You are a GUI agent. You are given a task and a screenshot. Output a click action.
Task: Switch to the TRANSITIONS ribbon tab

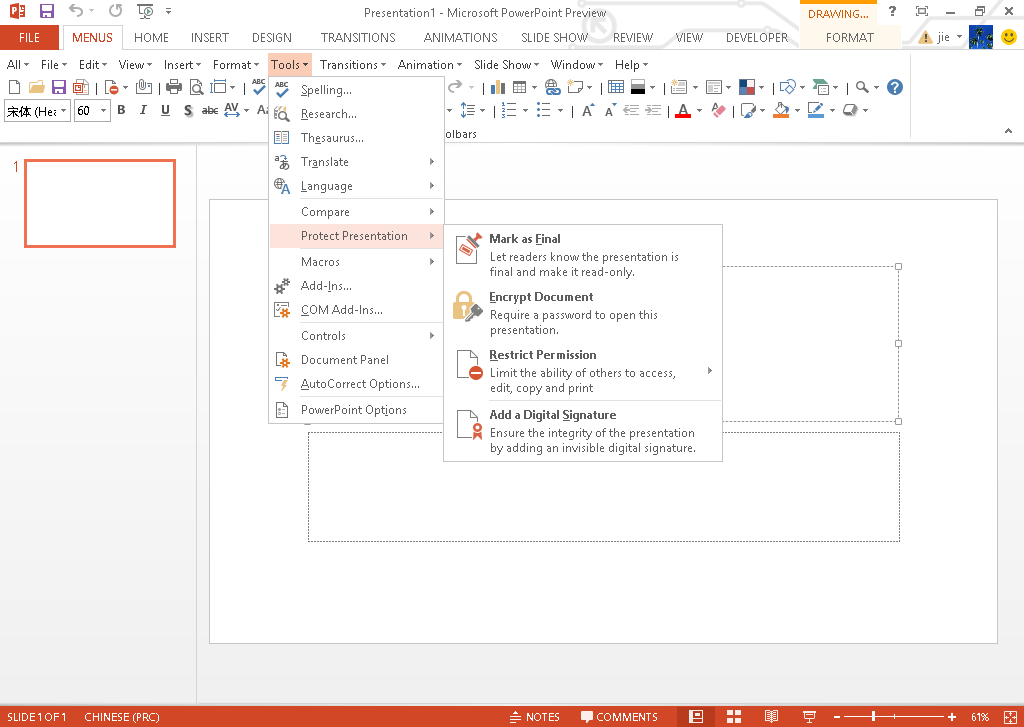point(358,37)
